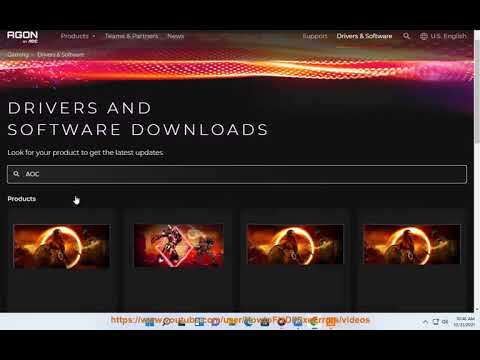This screenshot has width=480, height=360.
Task: Open the Support page
Action: coord(315,36)
